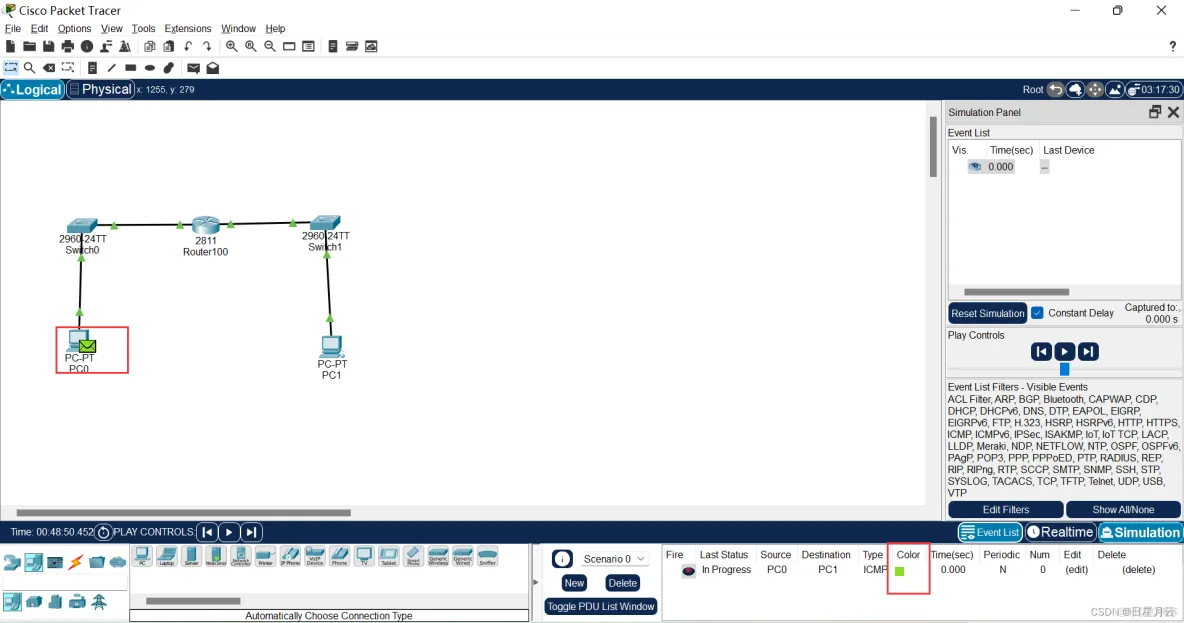Open the File menu

(13, 29)
